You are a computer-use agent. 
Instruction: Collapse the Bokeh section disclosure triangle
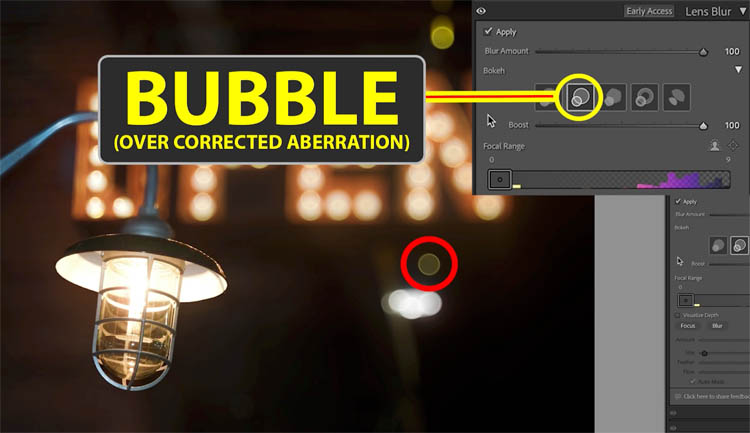pos(739,70)
